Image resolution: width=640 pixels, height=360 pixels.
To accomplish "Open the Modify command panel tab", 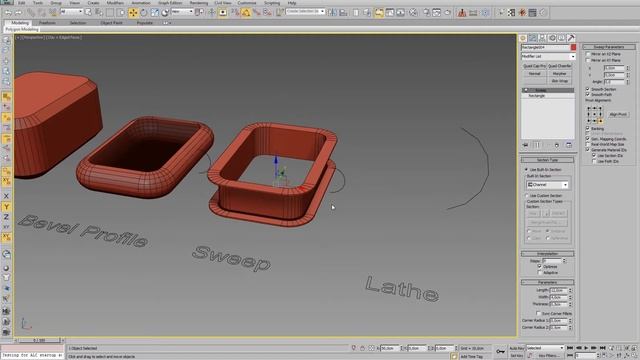I will point(533,38).
